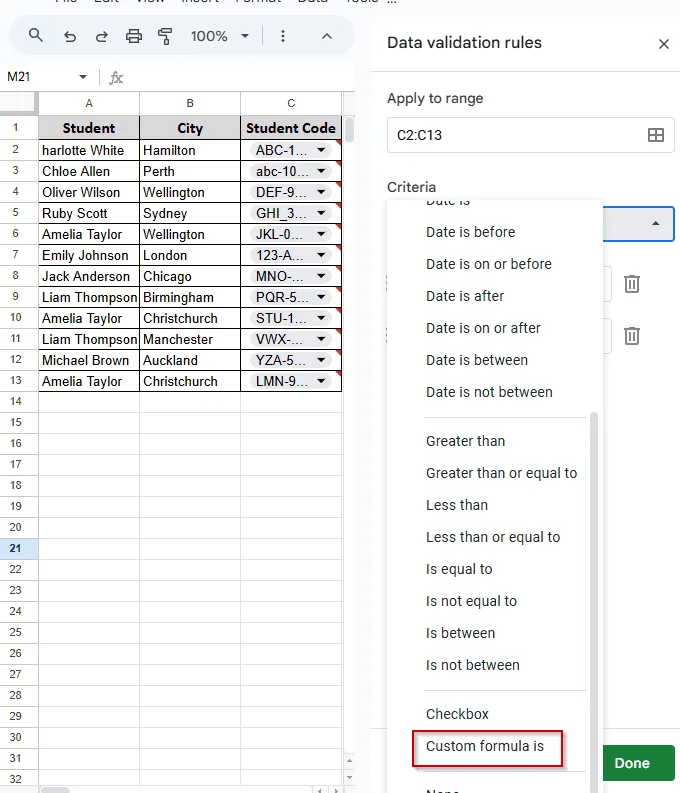Select column C header
The height and width of the screenshot is (793, 680).
tap(291, 103)
